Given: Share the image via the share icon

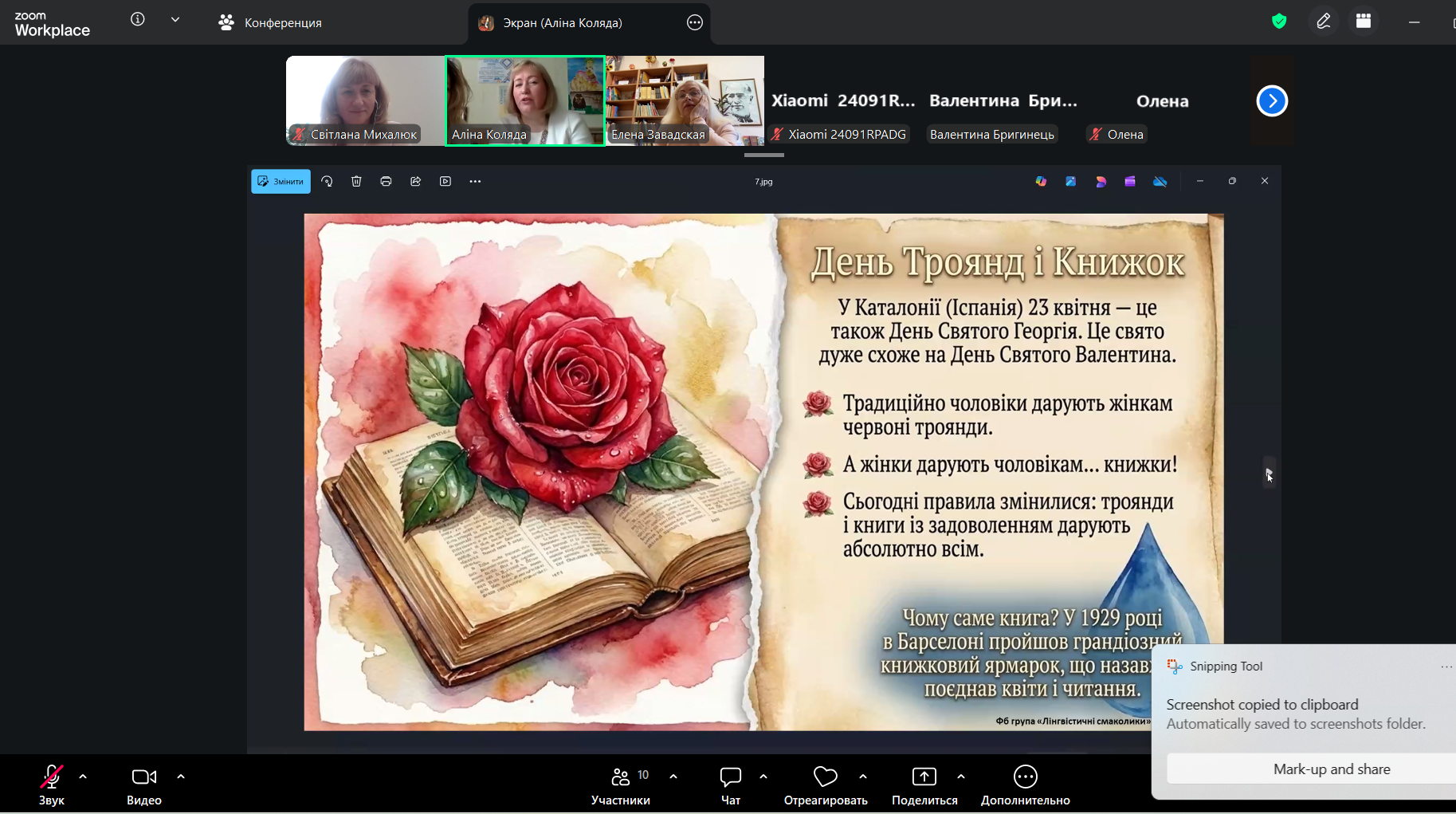Looking at the screenshot, I should [x=415, y=182].
